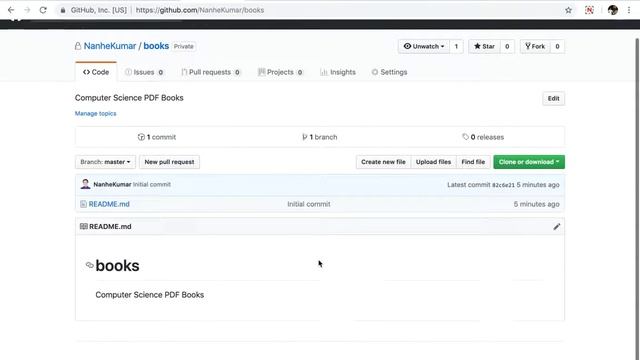Image resolution: width=640 pixels, height=360 pixels.
Task: Click Find file button
Action: [473, 162]
